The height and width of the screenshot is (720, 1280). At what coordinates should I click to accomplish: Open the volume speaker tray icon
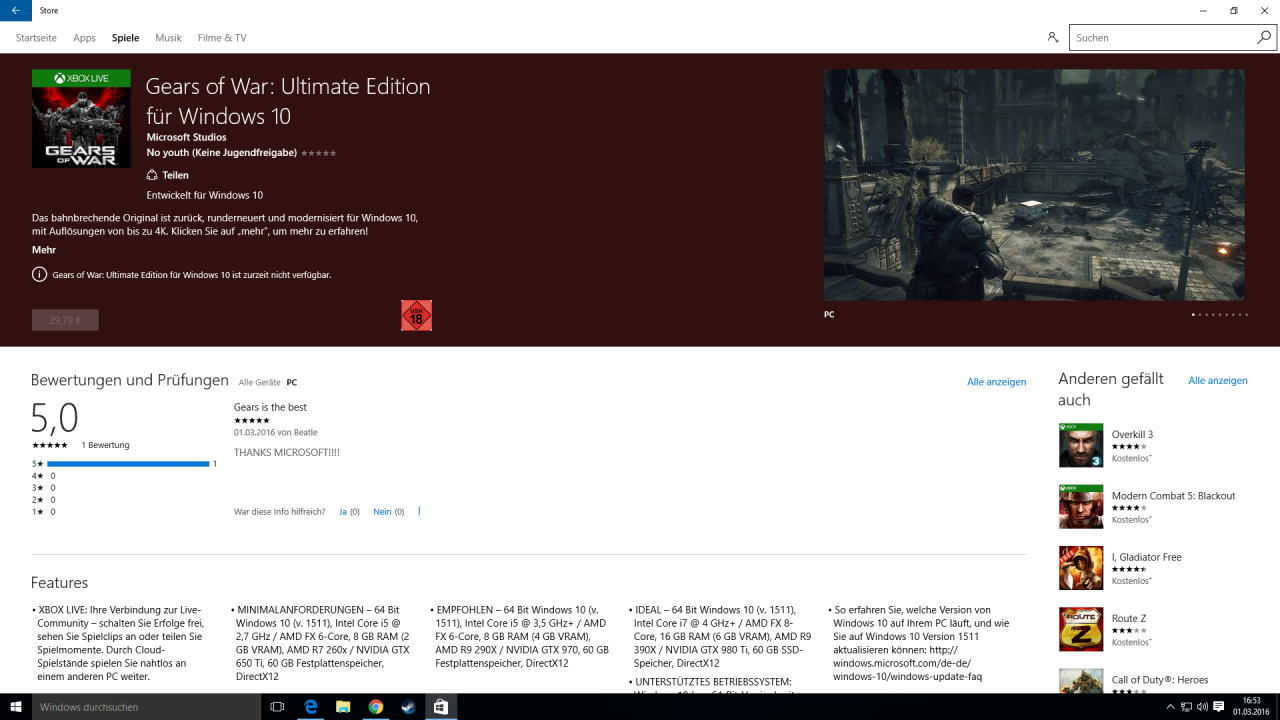pyautogui.click(x=1201, y=707)
